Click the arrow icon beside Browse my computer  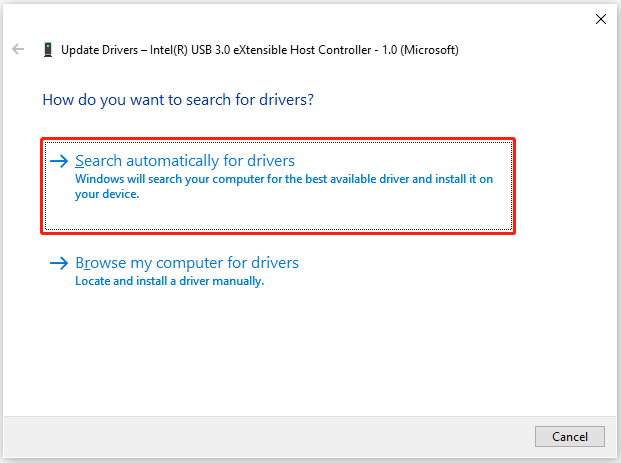(59, 263)
